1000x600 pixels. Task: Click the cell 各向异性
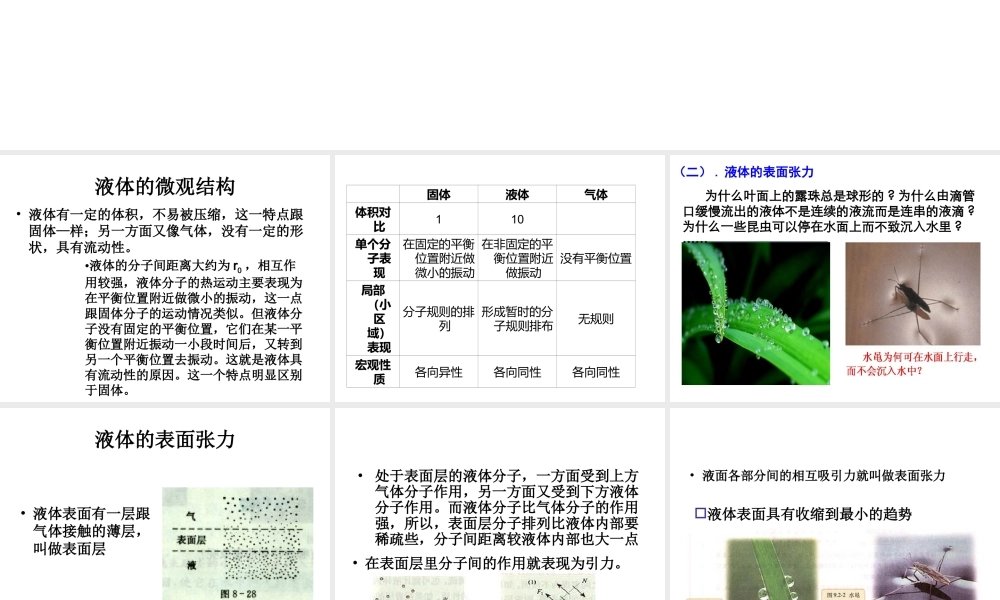[x=438, y=372]
